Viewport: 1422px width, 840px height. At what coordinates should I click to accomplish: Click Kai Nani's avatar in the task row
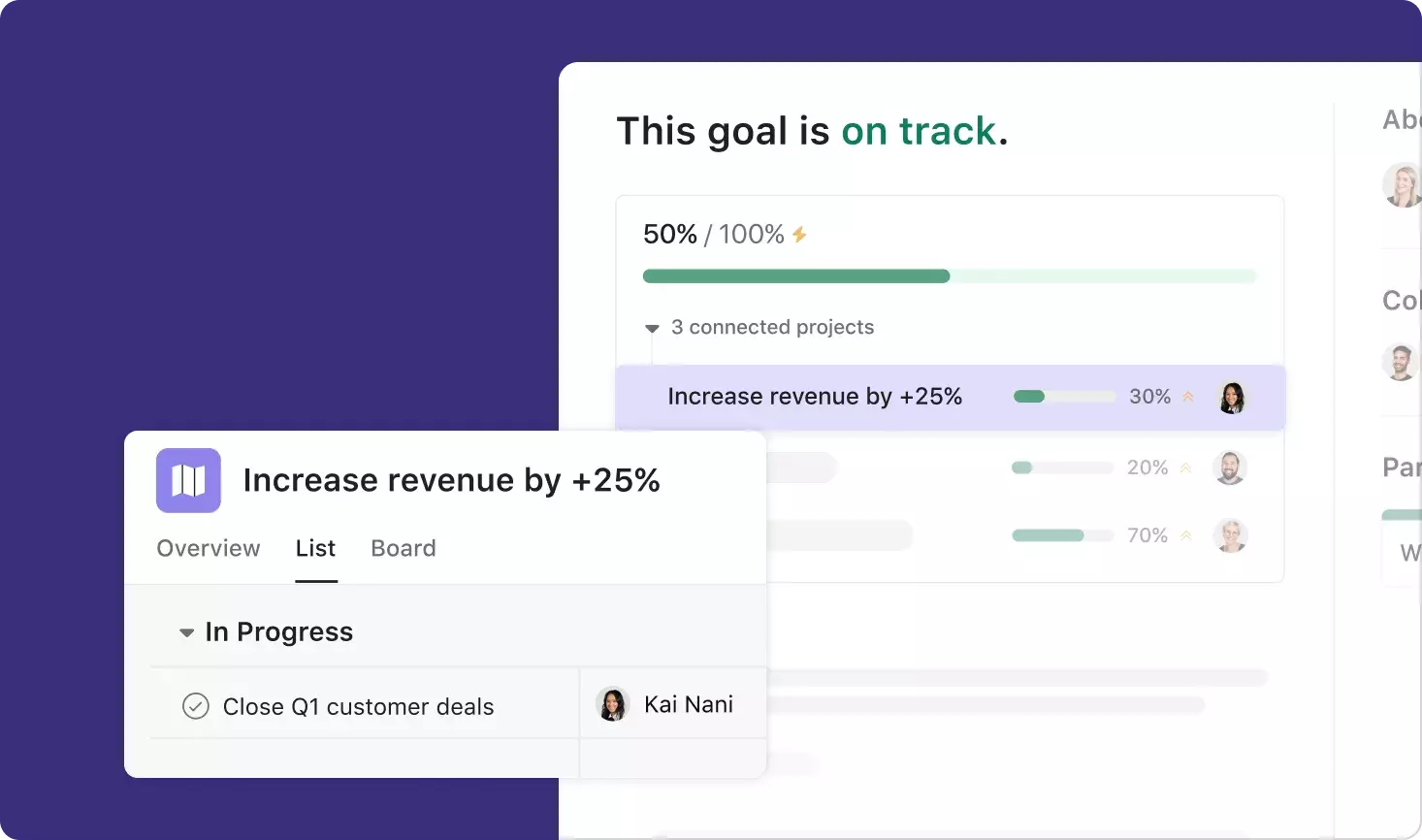coord(613,704)
